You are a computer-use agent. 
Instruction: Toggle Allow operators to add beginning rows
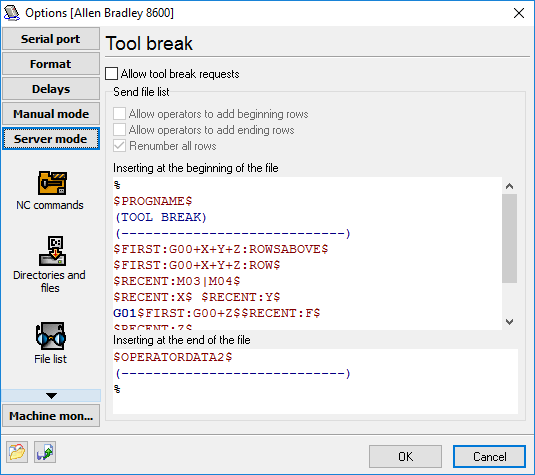(119, 114)
